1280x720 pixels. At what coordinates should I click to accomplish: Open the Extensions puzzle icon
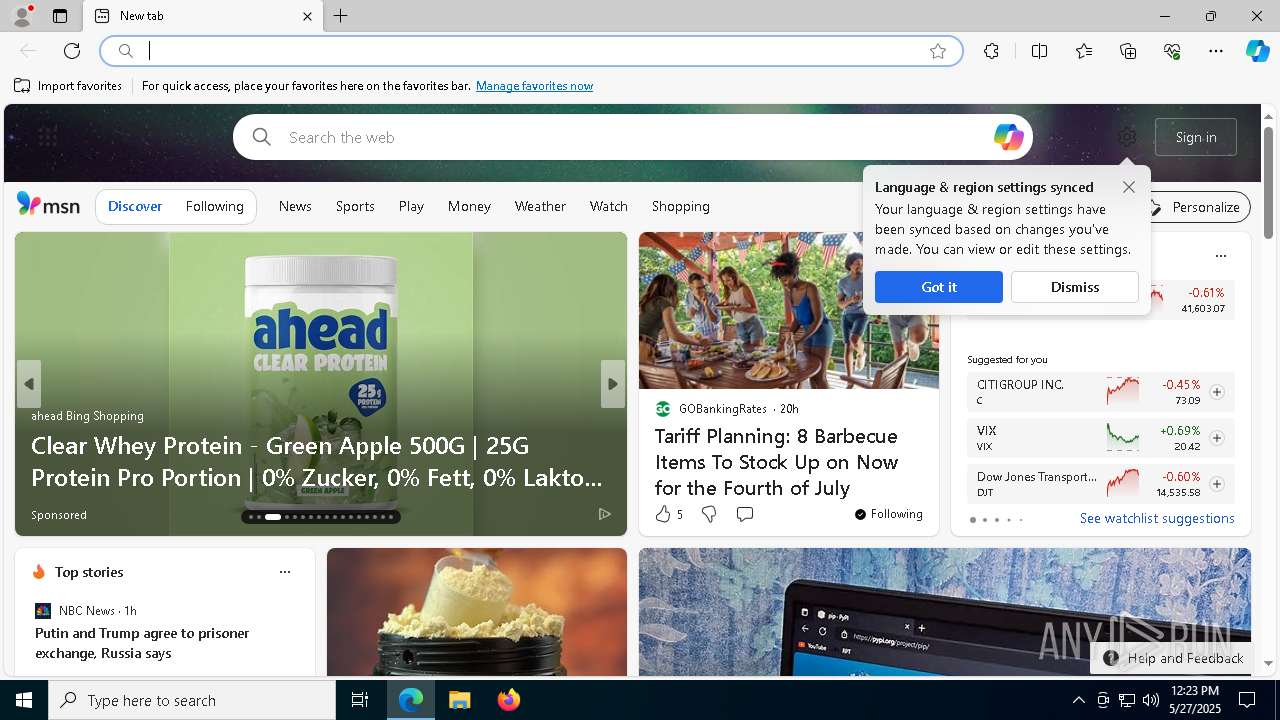point(991,51)
